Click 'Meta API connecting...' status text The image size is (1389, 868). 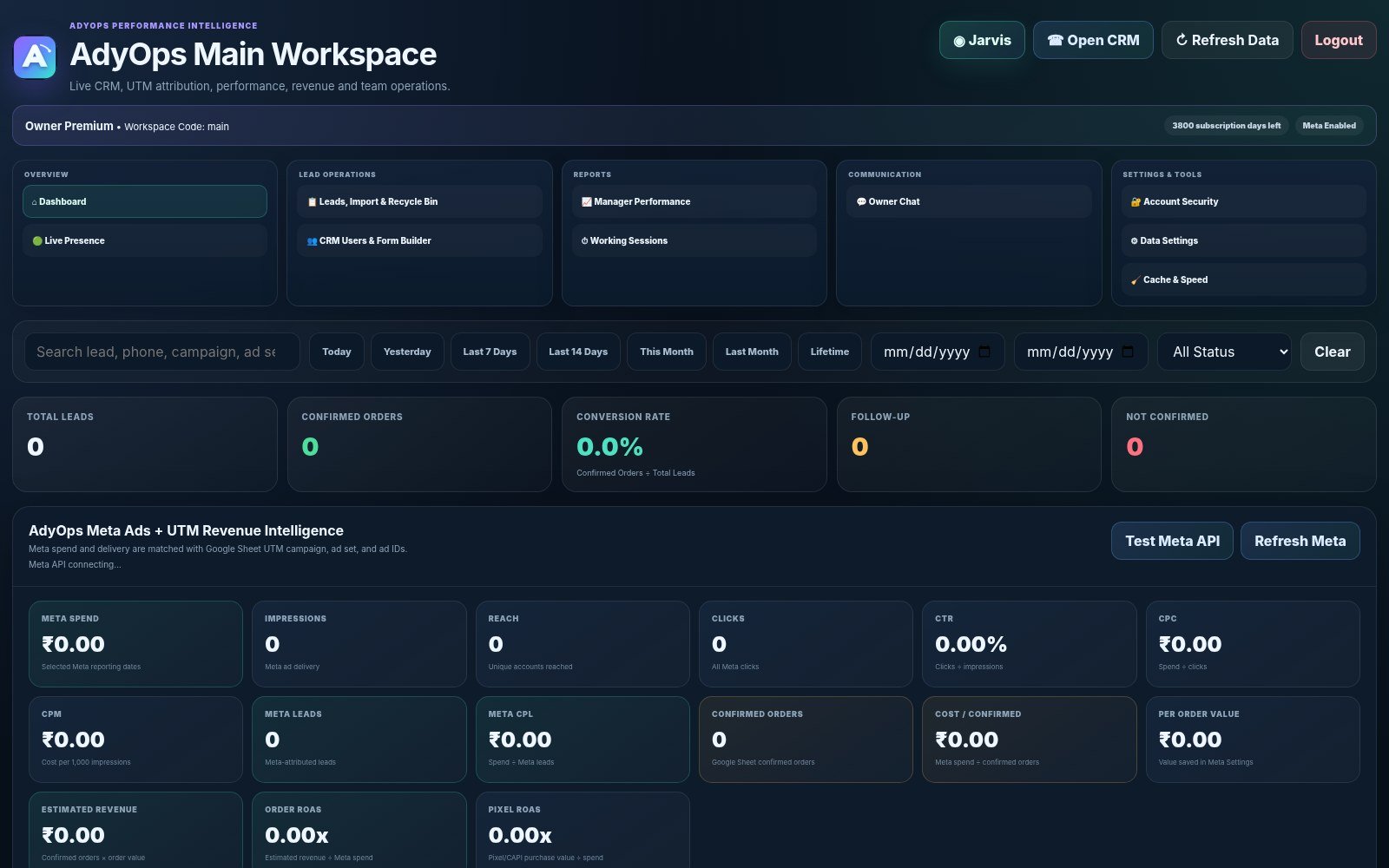coord(75,564)
